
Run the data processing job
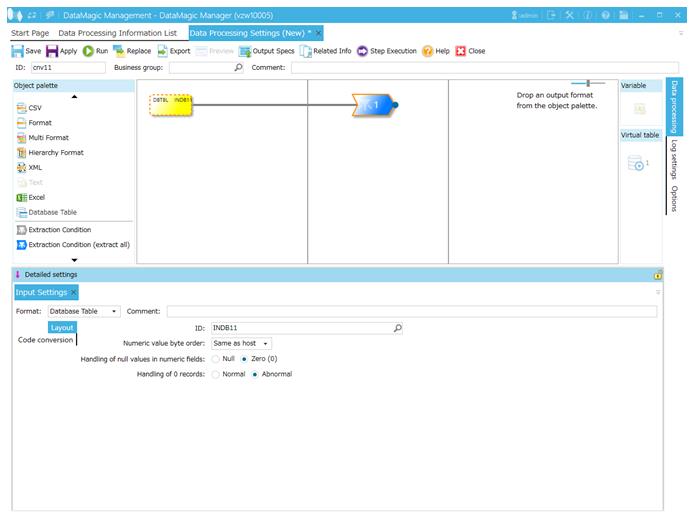click(x=88, y=51)
